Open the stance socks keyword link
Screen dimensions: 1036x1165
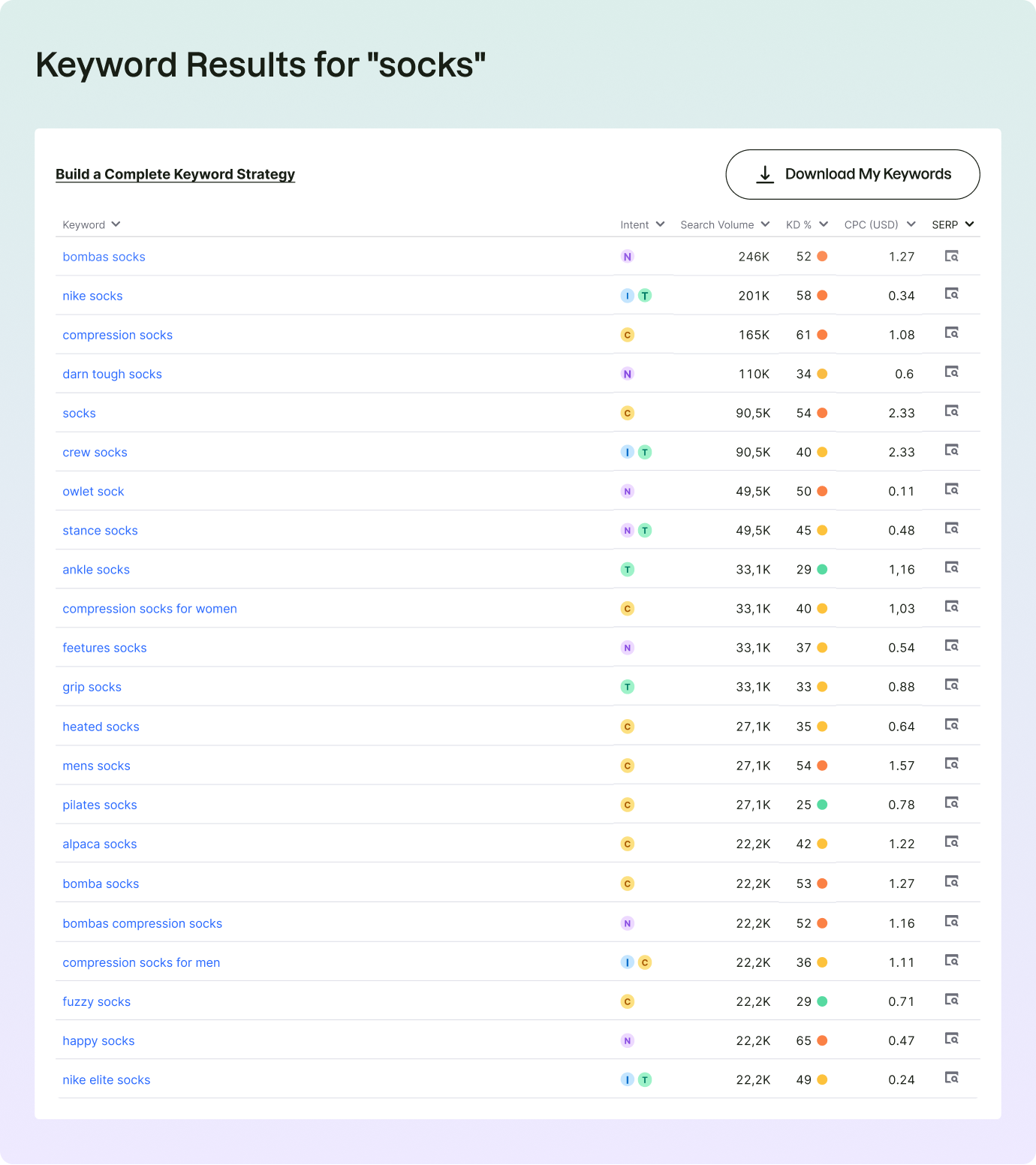tap(100, 531)
